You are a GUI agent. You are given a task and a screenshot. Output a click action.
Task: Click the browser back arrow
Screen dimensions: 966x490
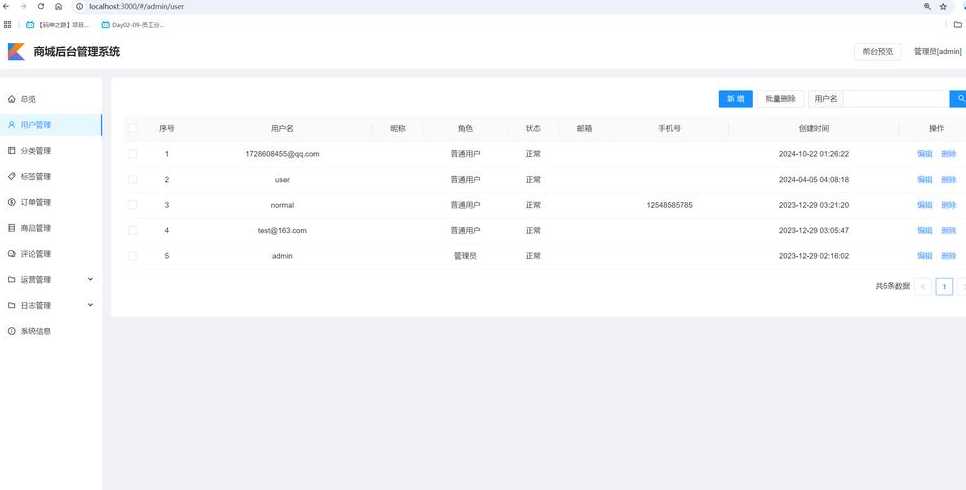click(6, 6)
